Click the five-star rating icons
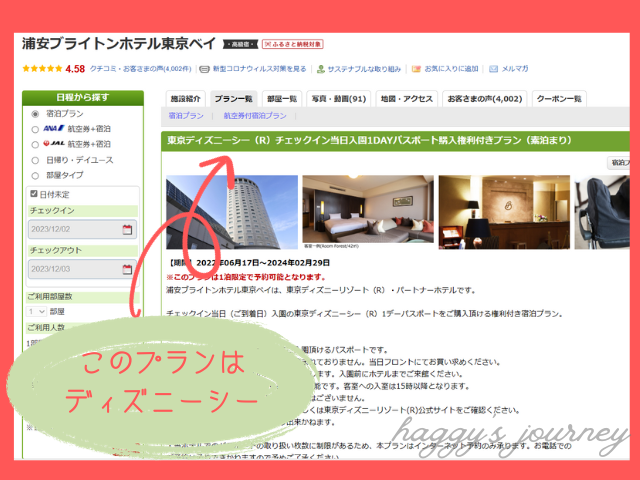This screenshot has width=640, height=480. (42, 69)
